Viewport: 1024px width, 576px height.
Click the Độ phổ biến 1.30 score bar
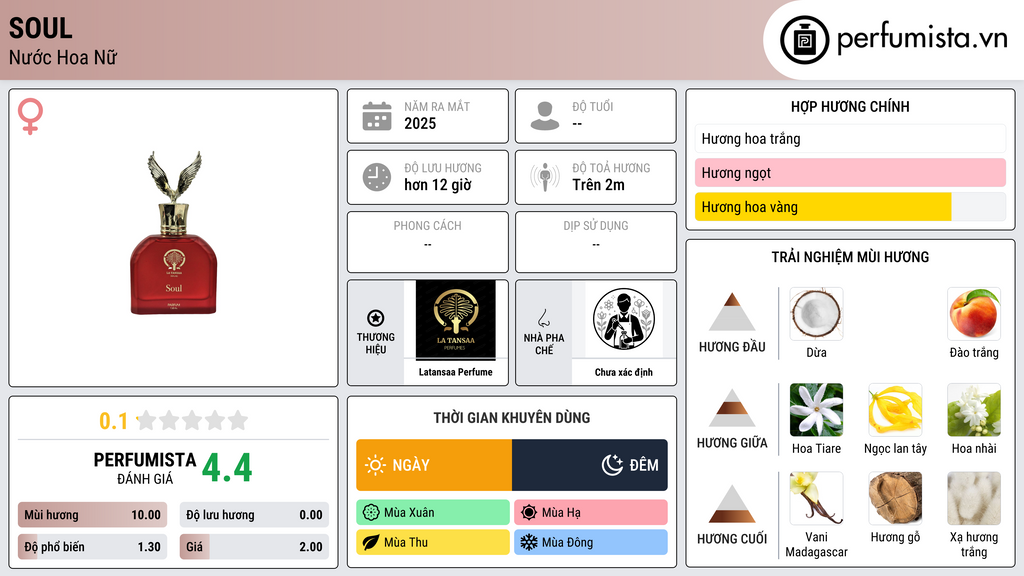(x=93, y=547)
